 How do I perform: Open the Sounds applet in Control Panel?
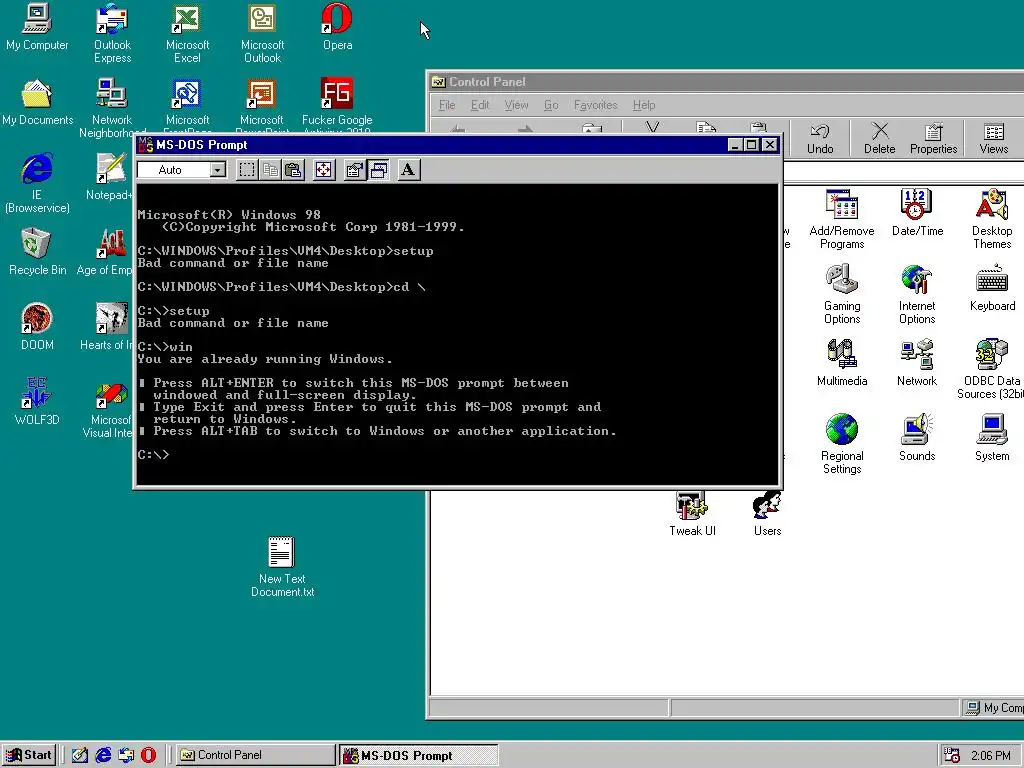click(x=917, y=438)
